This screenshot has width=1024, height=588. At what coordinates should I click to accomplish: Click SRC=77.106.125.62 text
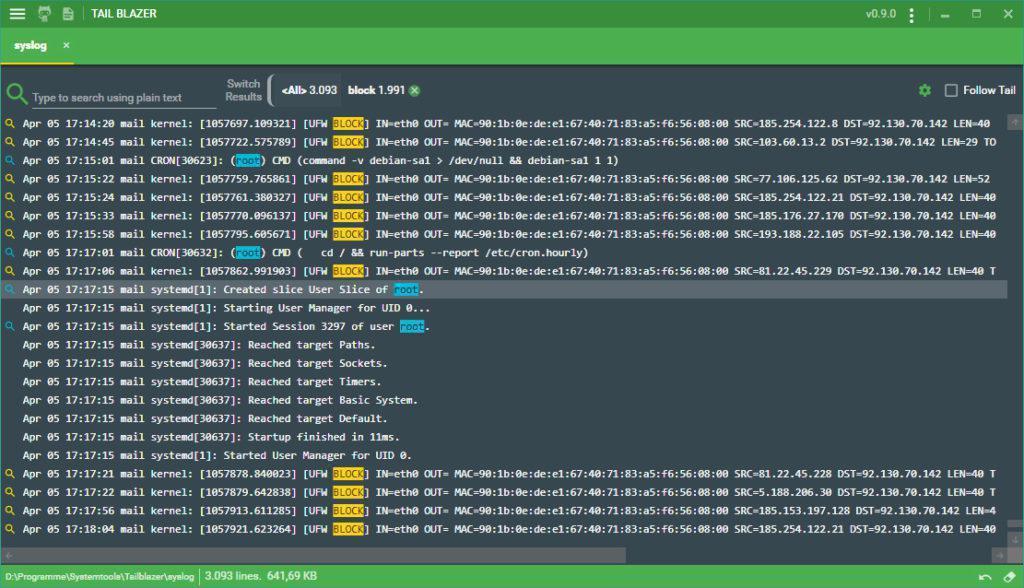(786, 178)
